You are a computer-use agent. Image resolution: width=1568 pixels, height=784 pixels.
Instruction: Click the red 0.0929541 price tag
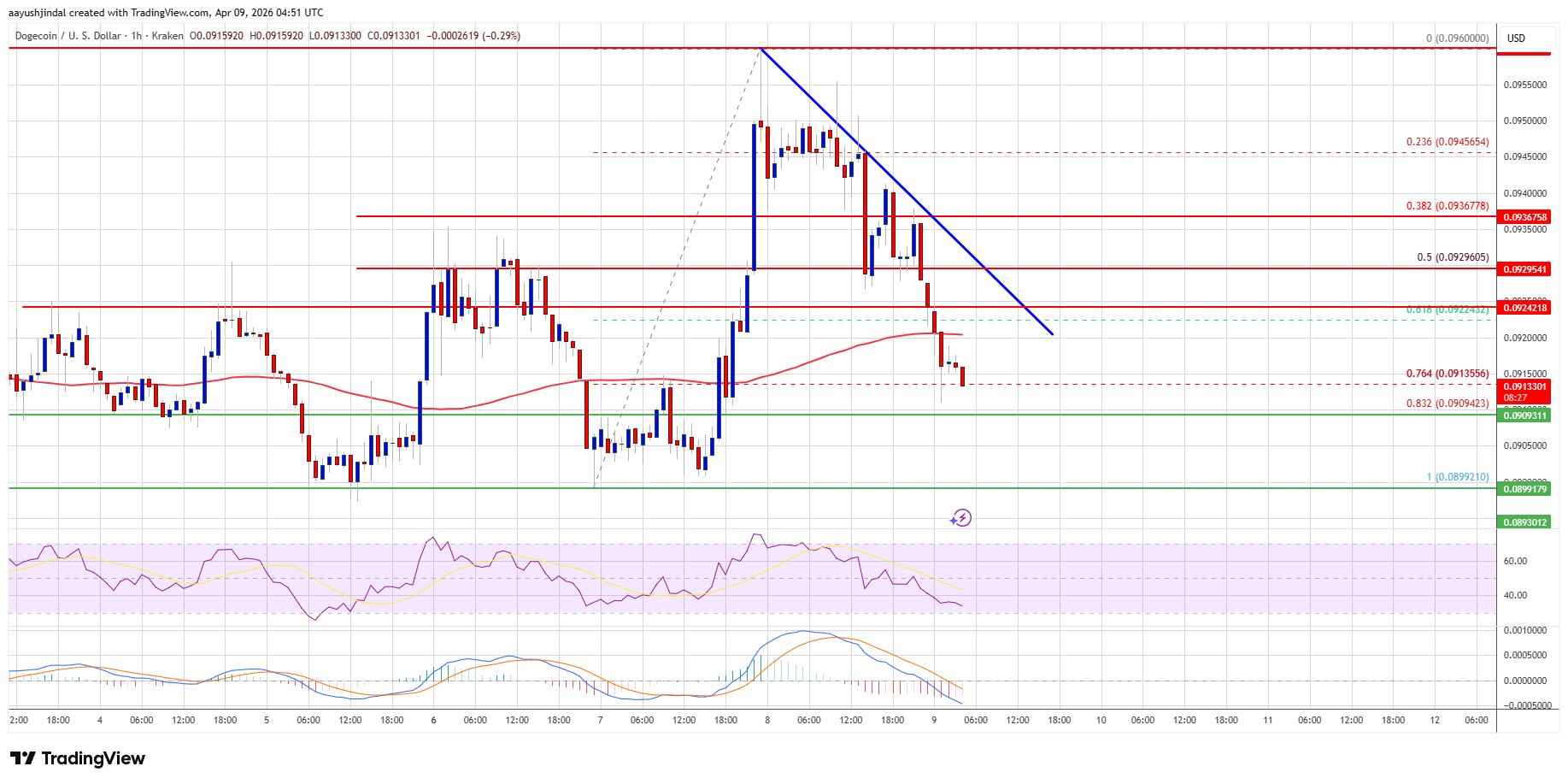[1526, 269]
